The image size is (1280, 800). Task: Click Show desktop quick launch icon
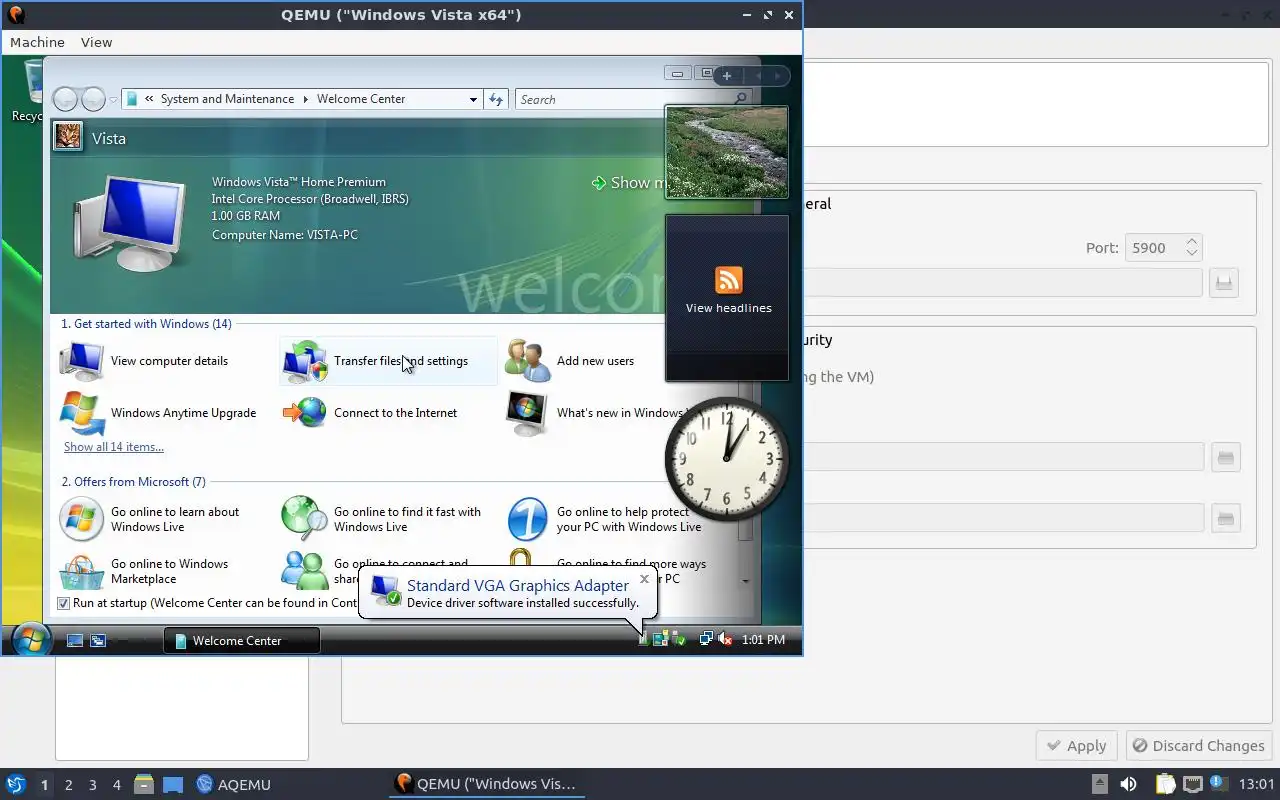pos(75,640)
